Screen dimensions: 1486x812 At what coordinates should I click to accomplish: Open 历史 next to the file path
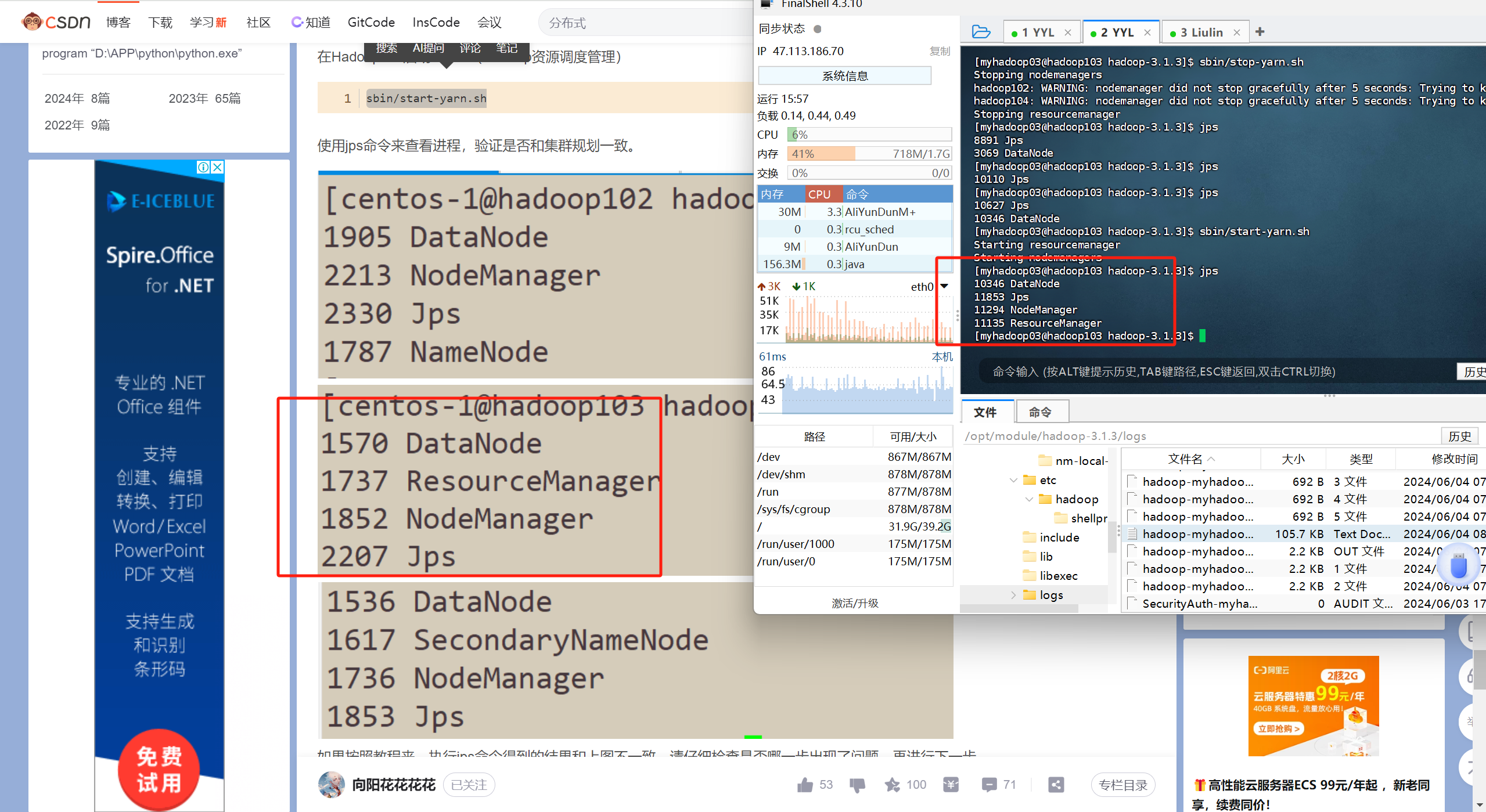[1459, 436]
